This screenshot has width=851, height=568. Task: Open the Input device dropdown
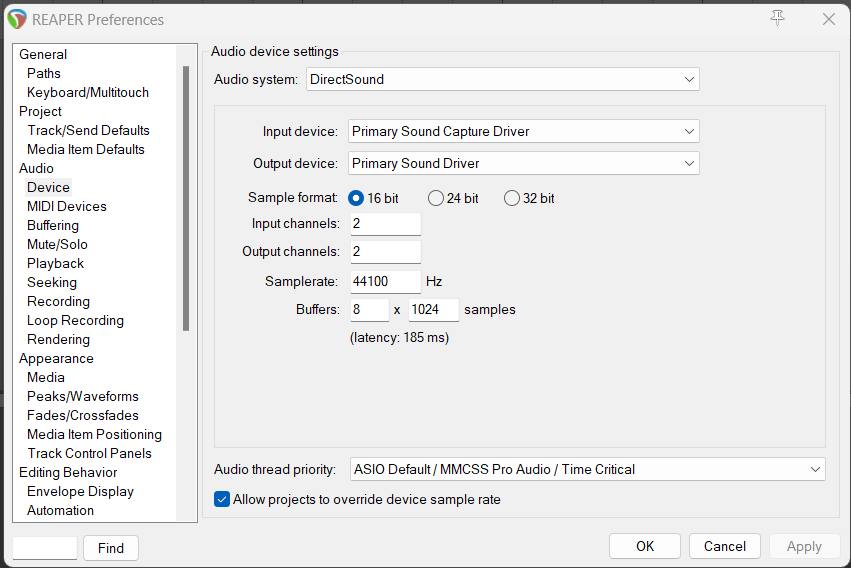(x=524, y=131)
